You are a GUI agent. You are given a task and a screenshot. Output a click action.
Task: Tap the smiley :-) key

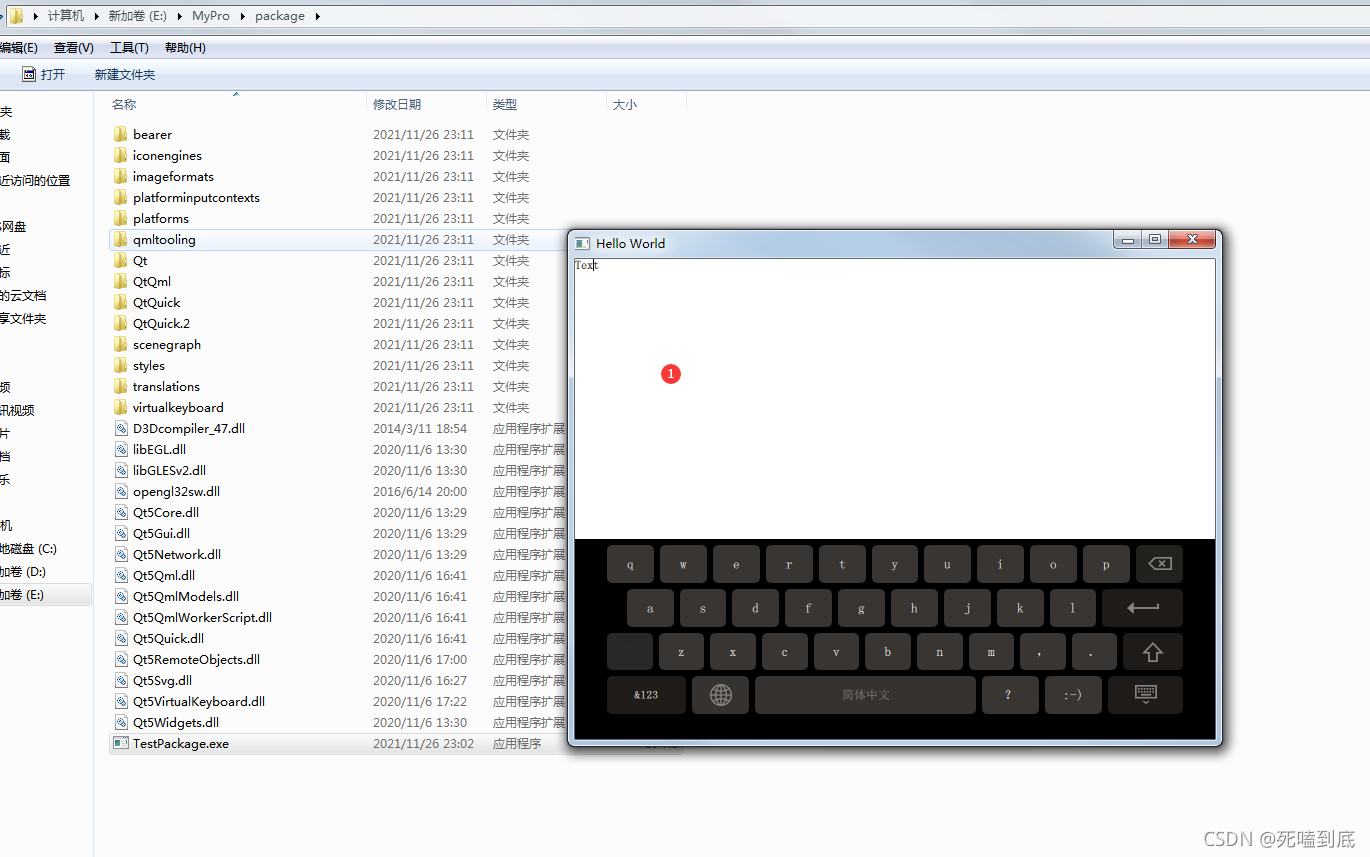click(x=1073, y=695)
